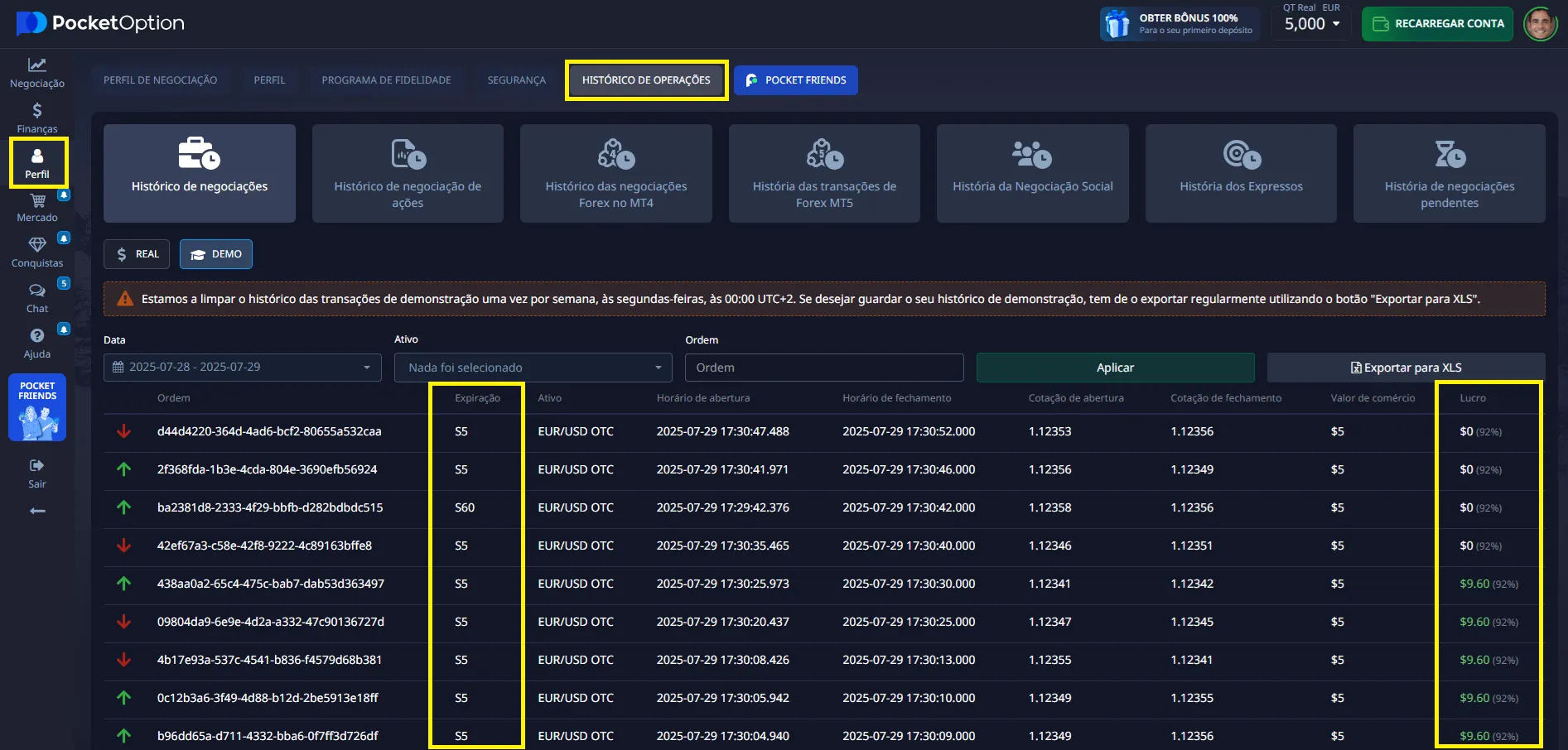Open the Perfil user icon in sidebar

(37, 156)
